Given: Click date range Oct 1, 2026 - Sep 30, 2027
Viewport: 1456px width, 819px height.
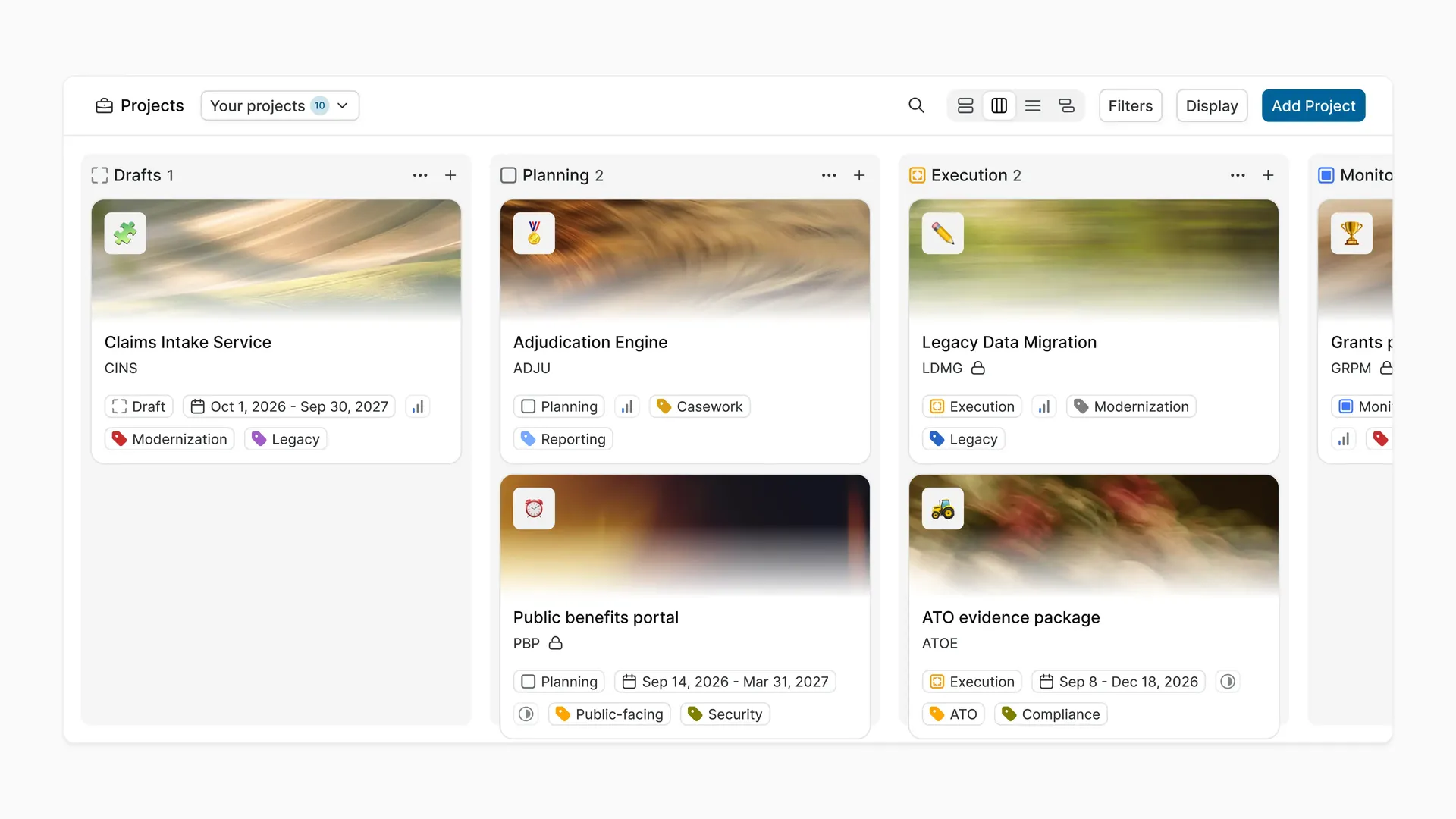Looking at the screenshot, I should click(289, 406).
